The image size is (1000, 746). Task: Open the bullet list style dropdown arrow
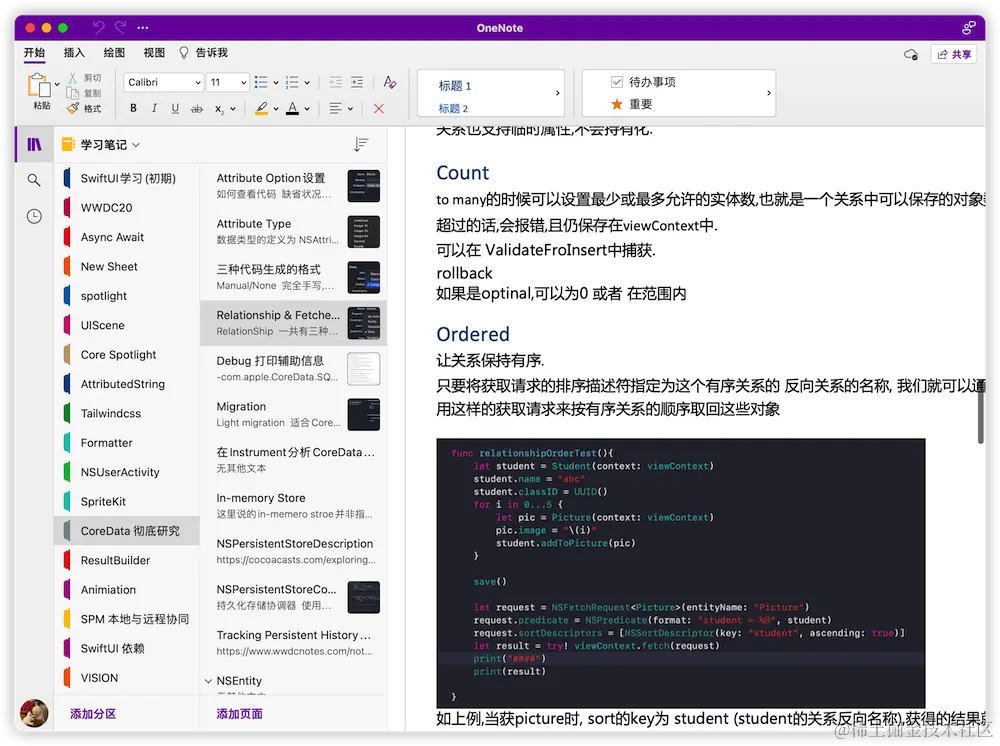[x=276, y=82]
